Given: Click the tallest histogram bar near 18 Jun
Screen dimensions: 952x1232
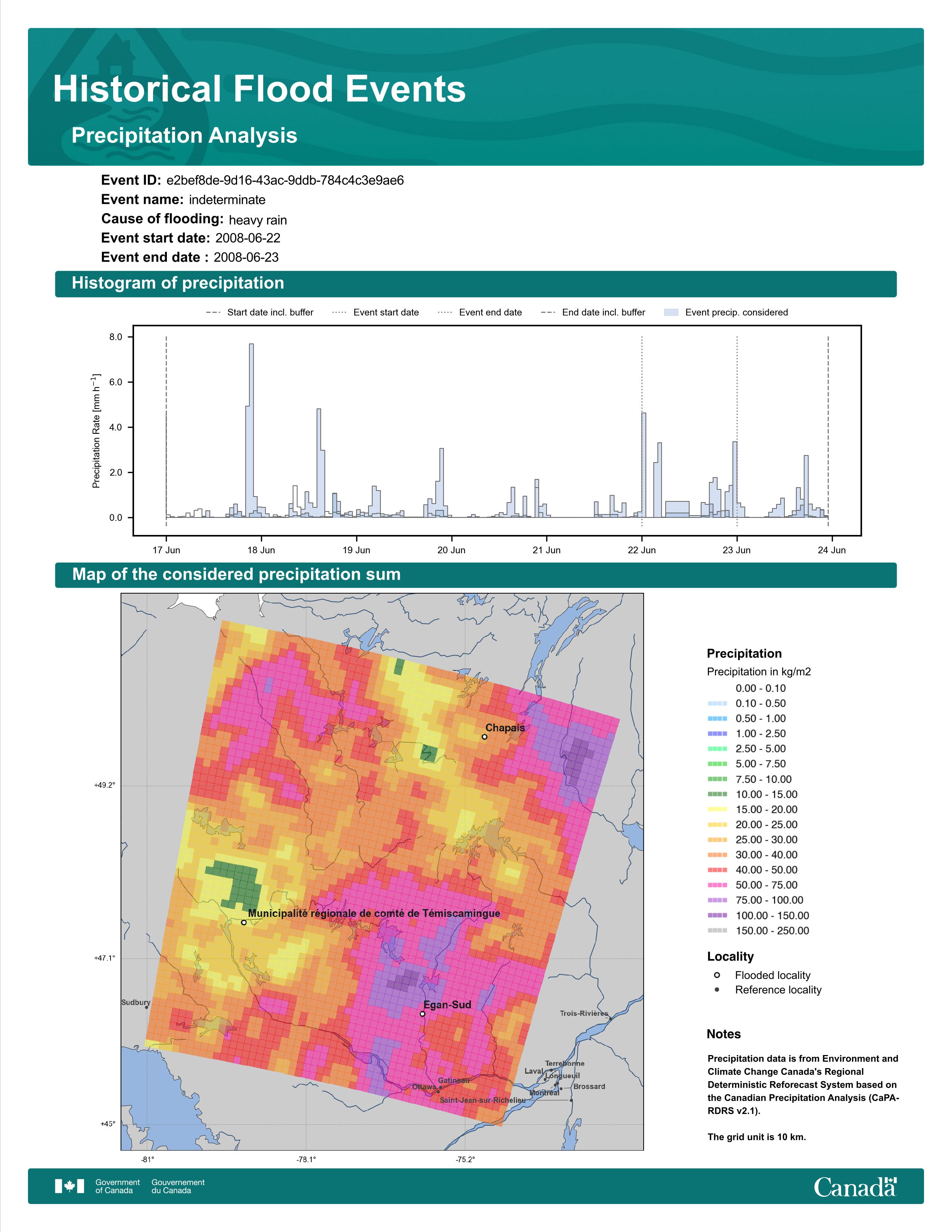Looking at the screenshot, I should [x=252, y=430].
